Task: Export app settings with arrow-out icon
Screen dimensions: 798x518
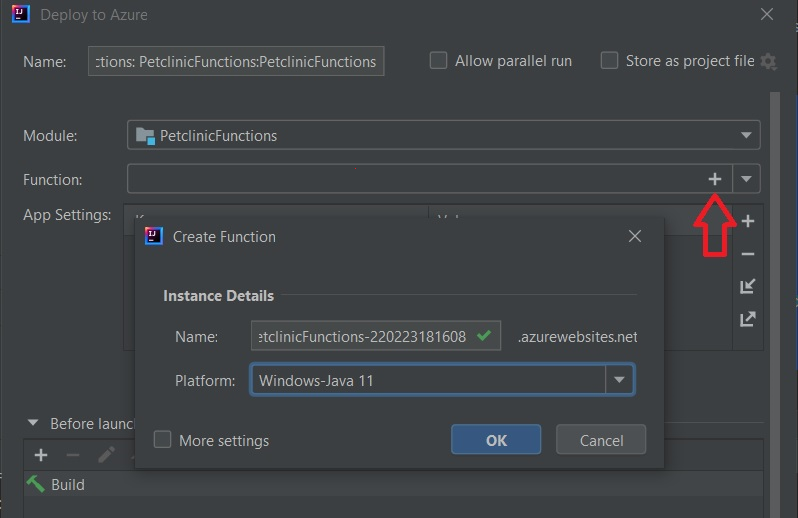Action: point(748,319)
